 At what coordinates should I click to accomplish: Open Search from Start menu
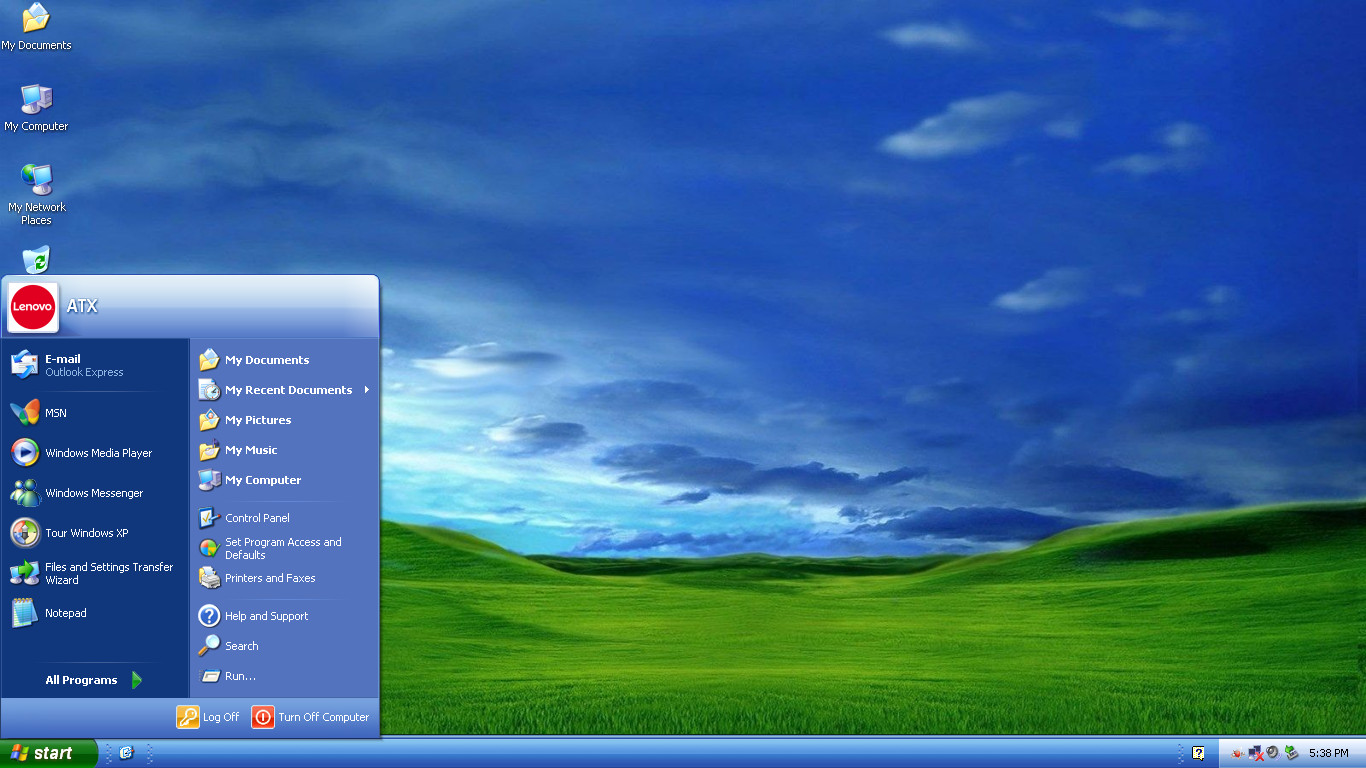point(284,646)
